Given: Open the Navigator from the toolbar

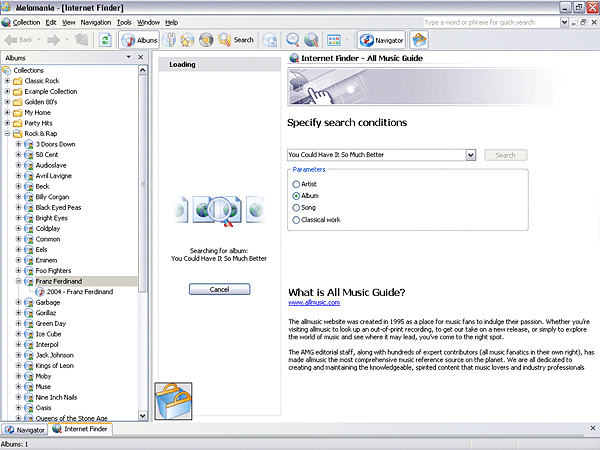Looking at the screenshot, I should pos(382,40).
